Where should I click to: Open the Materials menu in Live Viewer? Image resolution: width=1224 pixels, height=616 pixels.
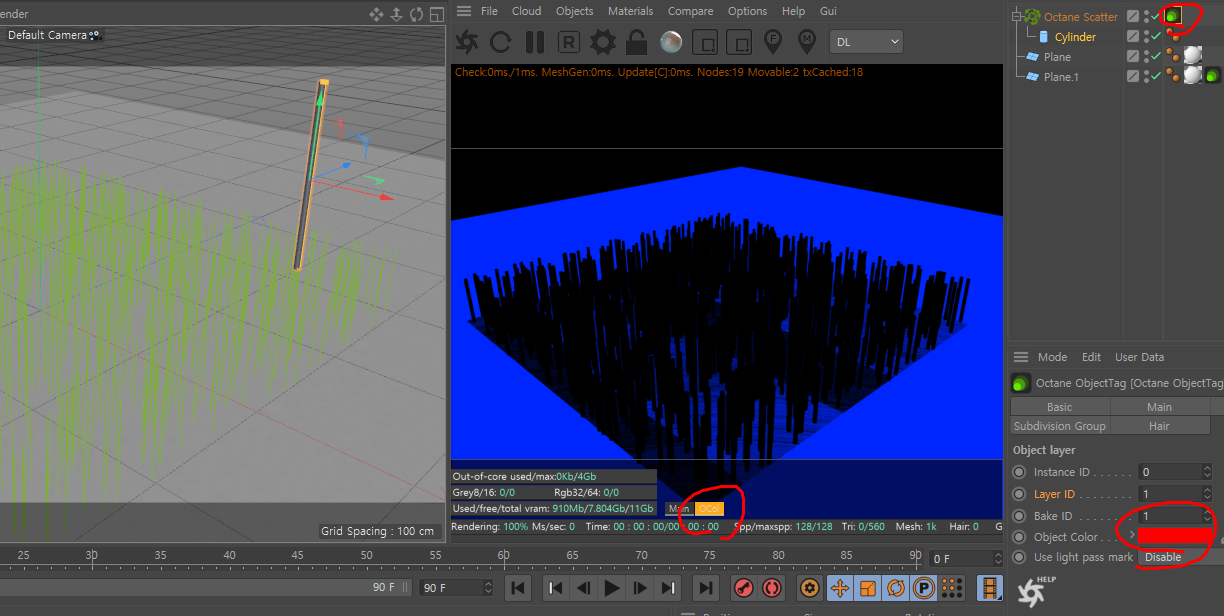tap(630, 11)
